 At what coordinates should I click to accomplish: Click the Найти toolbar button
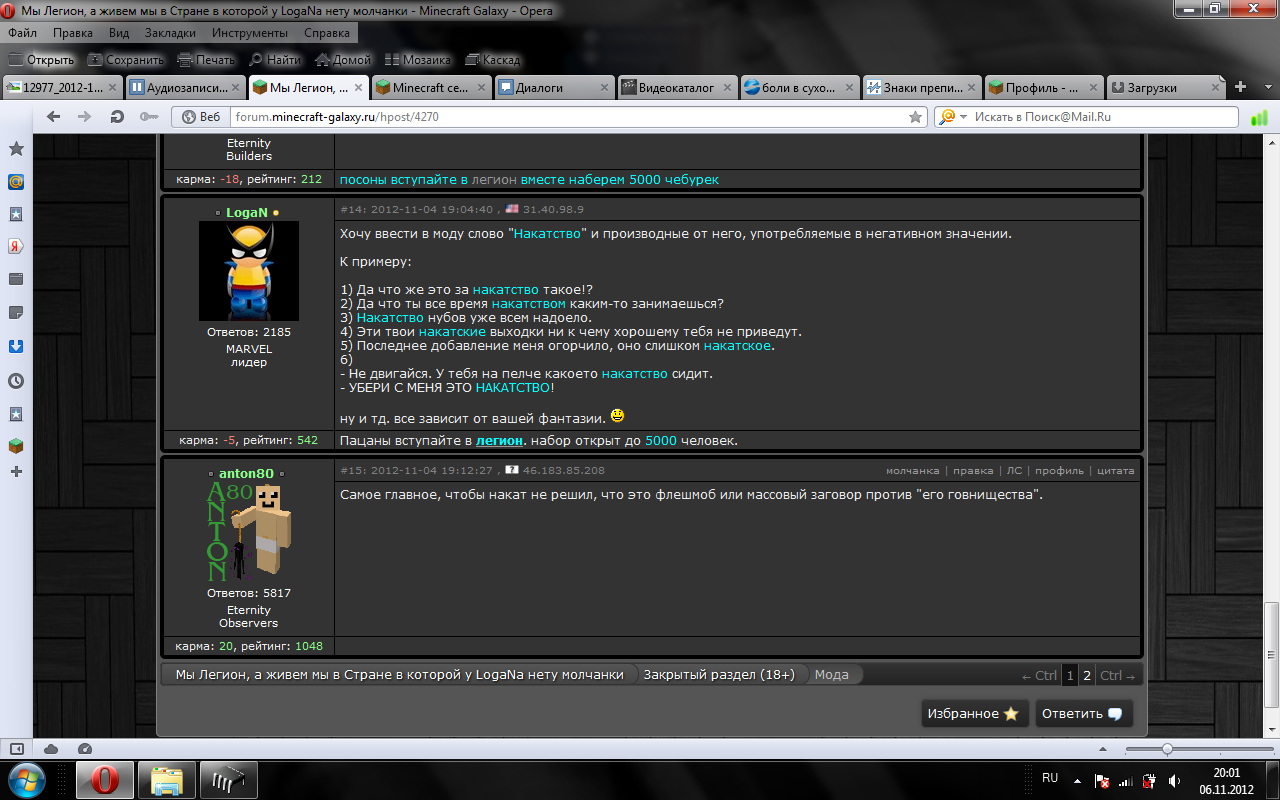point(275,60)
